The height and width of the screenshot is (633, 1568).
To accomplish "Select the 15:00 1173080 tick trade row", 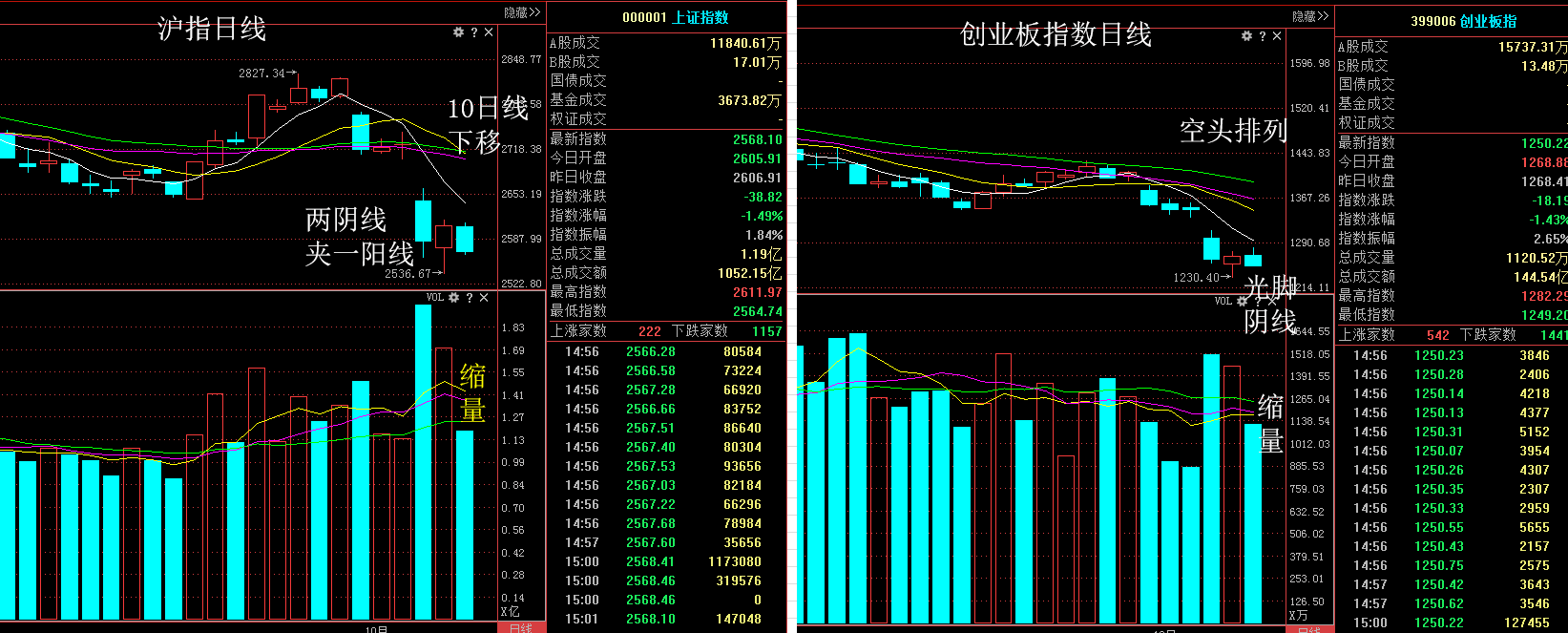I will 665,561.
